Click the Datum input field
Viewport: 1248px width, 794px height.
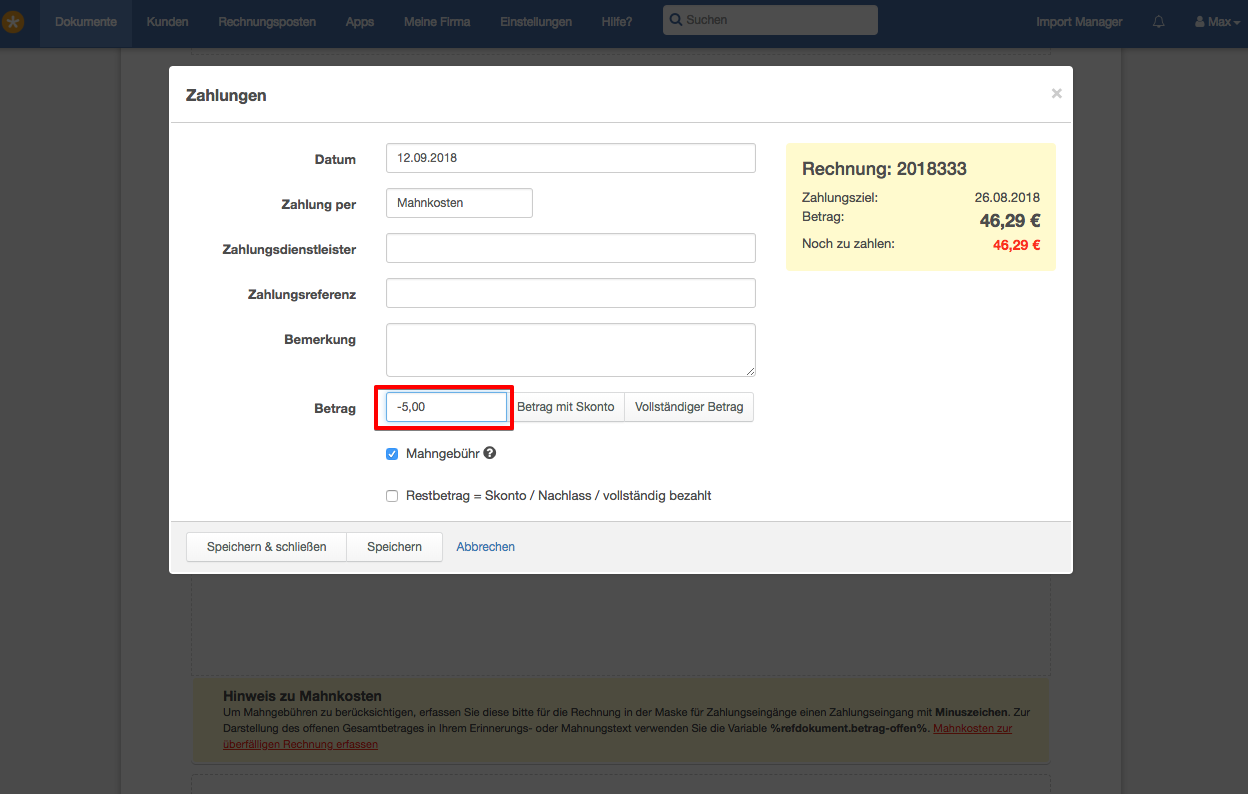pos(570,158)
